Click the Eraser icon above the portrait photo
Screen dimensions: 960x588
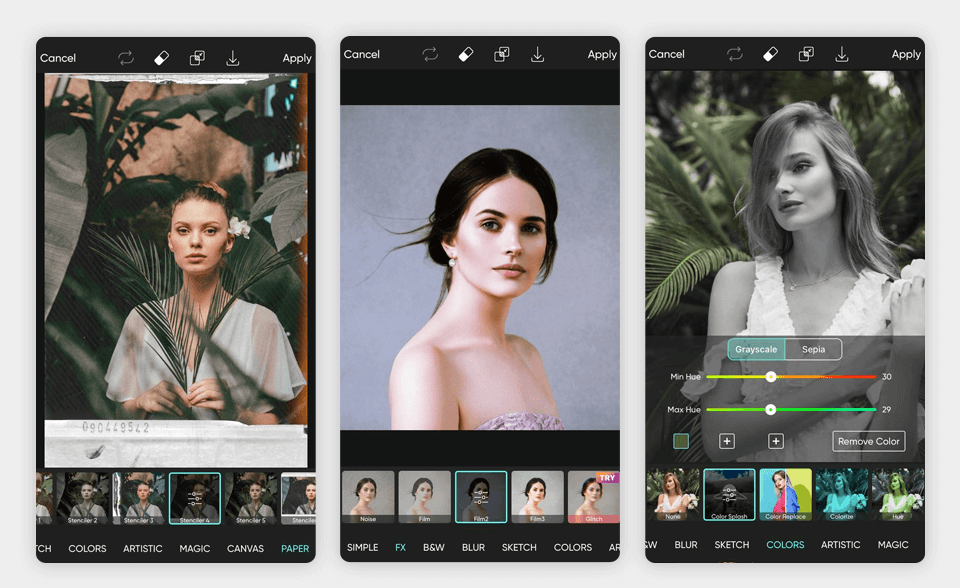pyautogui.click(x=466, y=54)
